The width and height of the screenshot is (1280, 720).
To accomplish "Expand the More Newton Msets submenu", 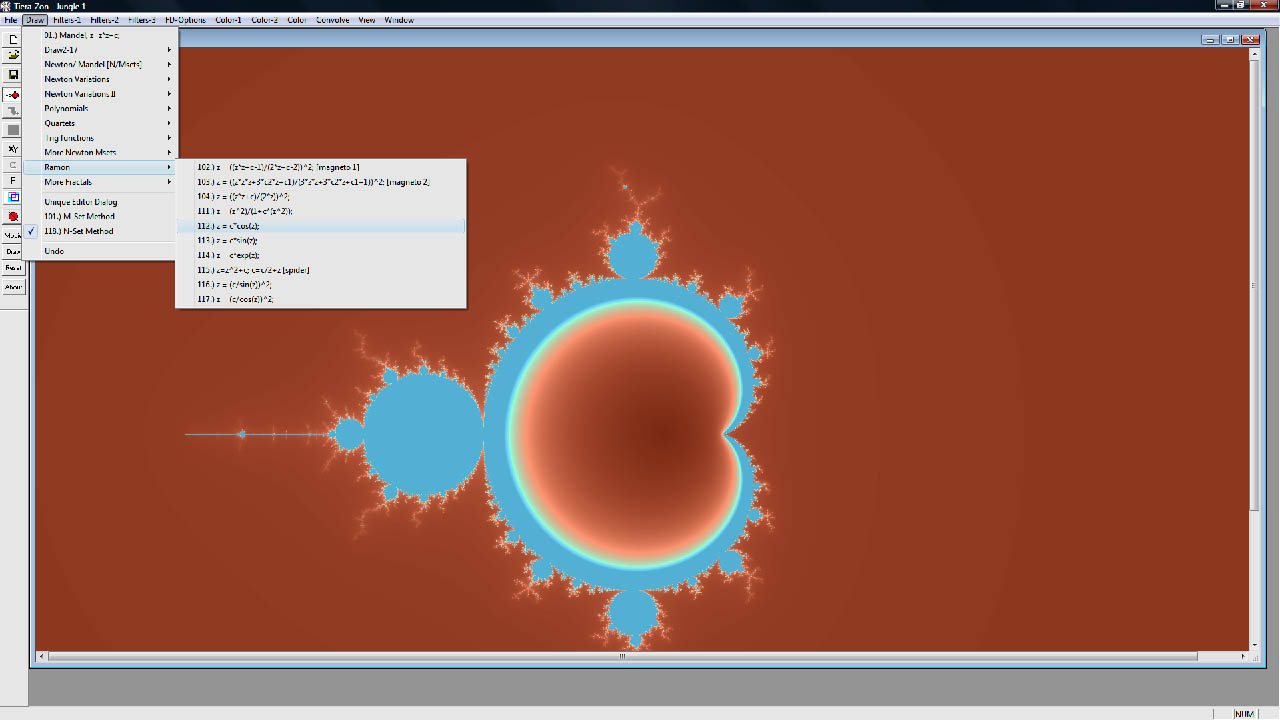I will coord(100,152).
